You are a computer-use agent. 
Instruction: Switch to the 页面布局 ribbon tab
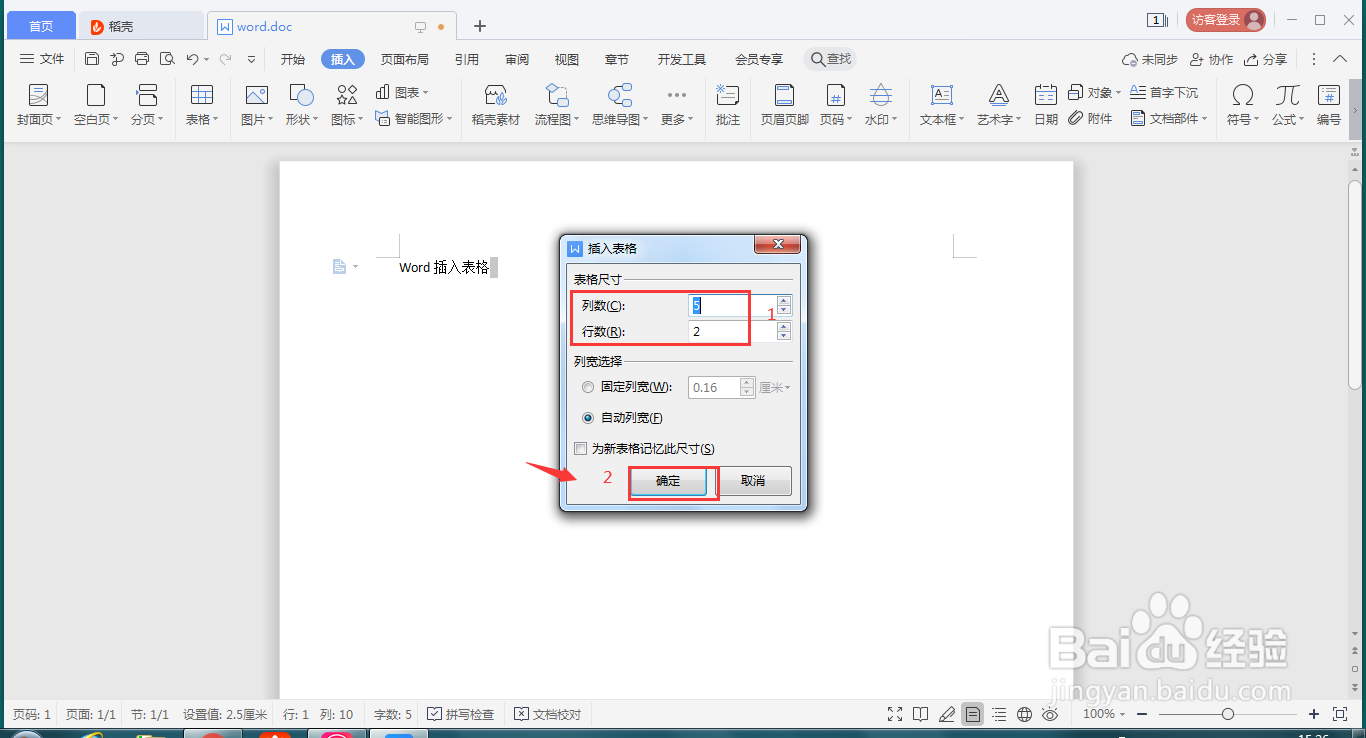click(x=405, y=58)
